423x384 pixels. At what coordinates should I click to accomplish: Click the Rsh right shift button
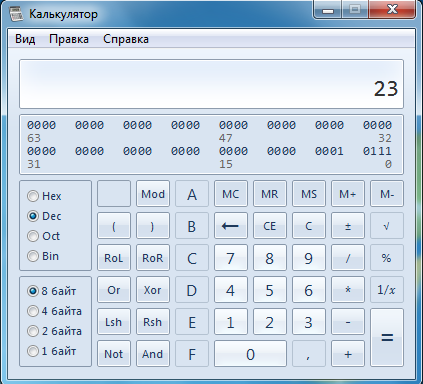153,322
